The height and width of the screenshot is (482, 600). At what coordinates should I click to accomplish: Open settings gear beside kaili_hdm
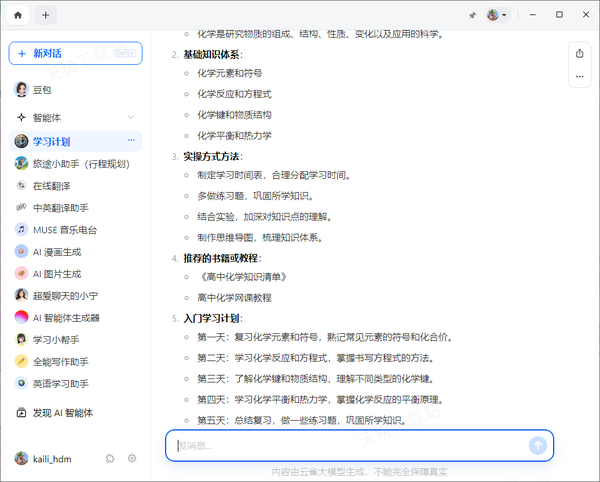point(132,458)
